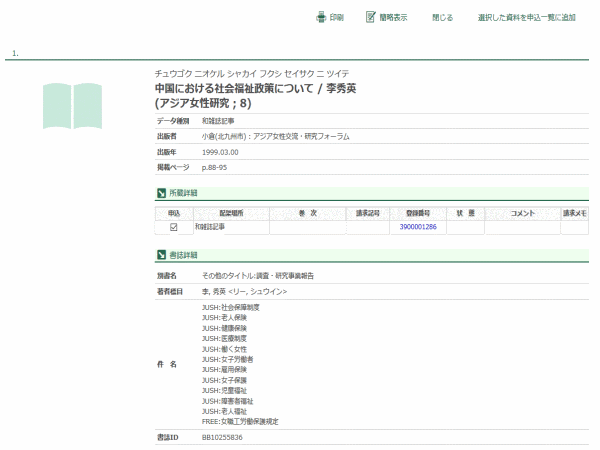Click the printer icon
The width and height of the screenshot is (600, 450).
[x=321, y=17]
